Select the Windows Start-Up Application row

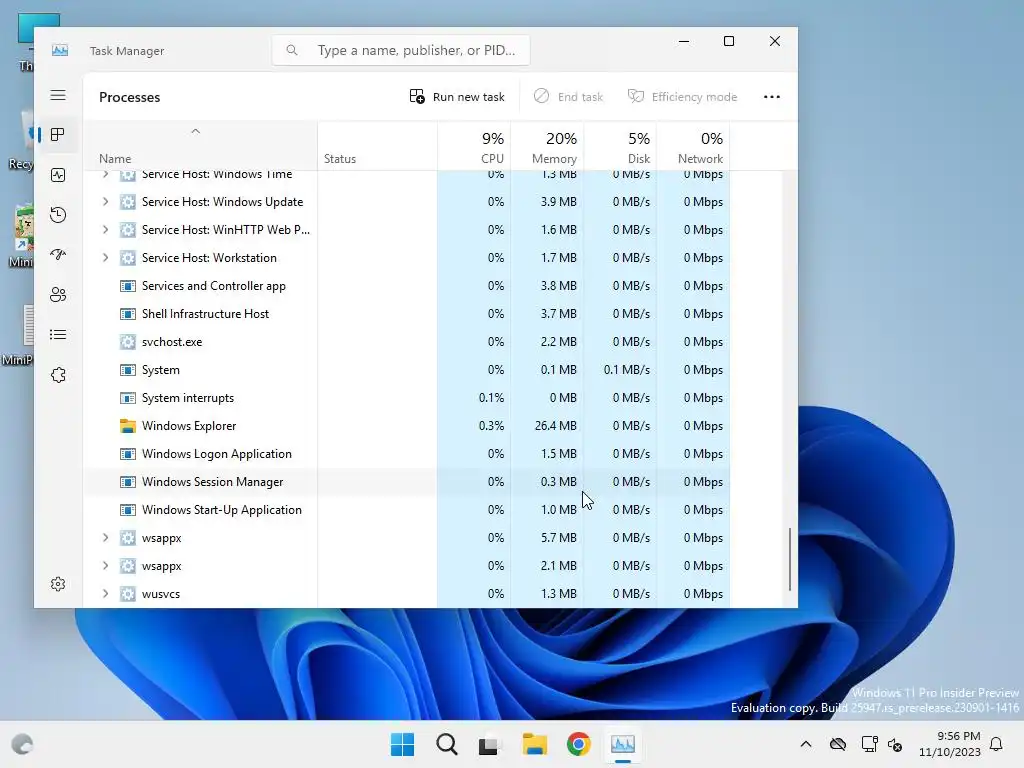coord(407,510)
